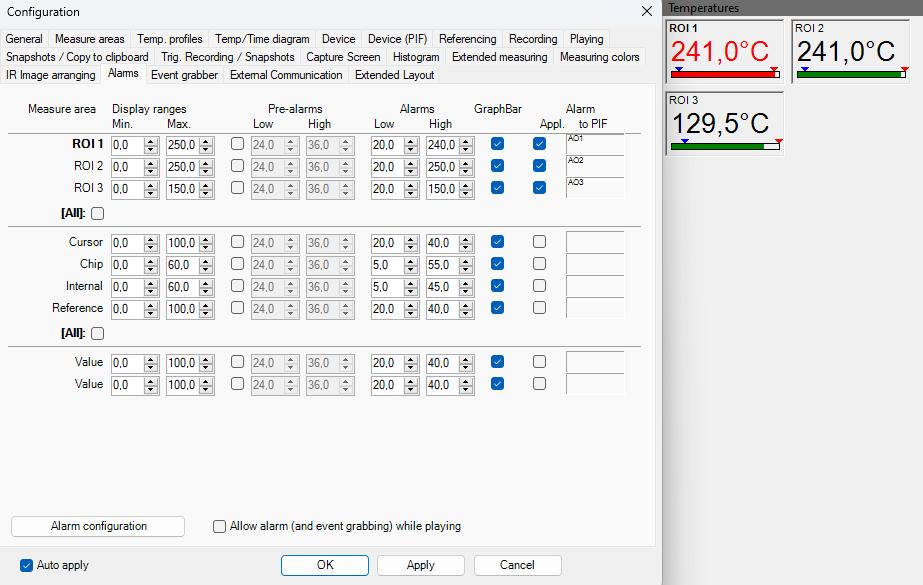The height and width of the screenshot is (585, 923).
Task: Check the [All] box below ROI 3
Action: [x=96, y=213]
